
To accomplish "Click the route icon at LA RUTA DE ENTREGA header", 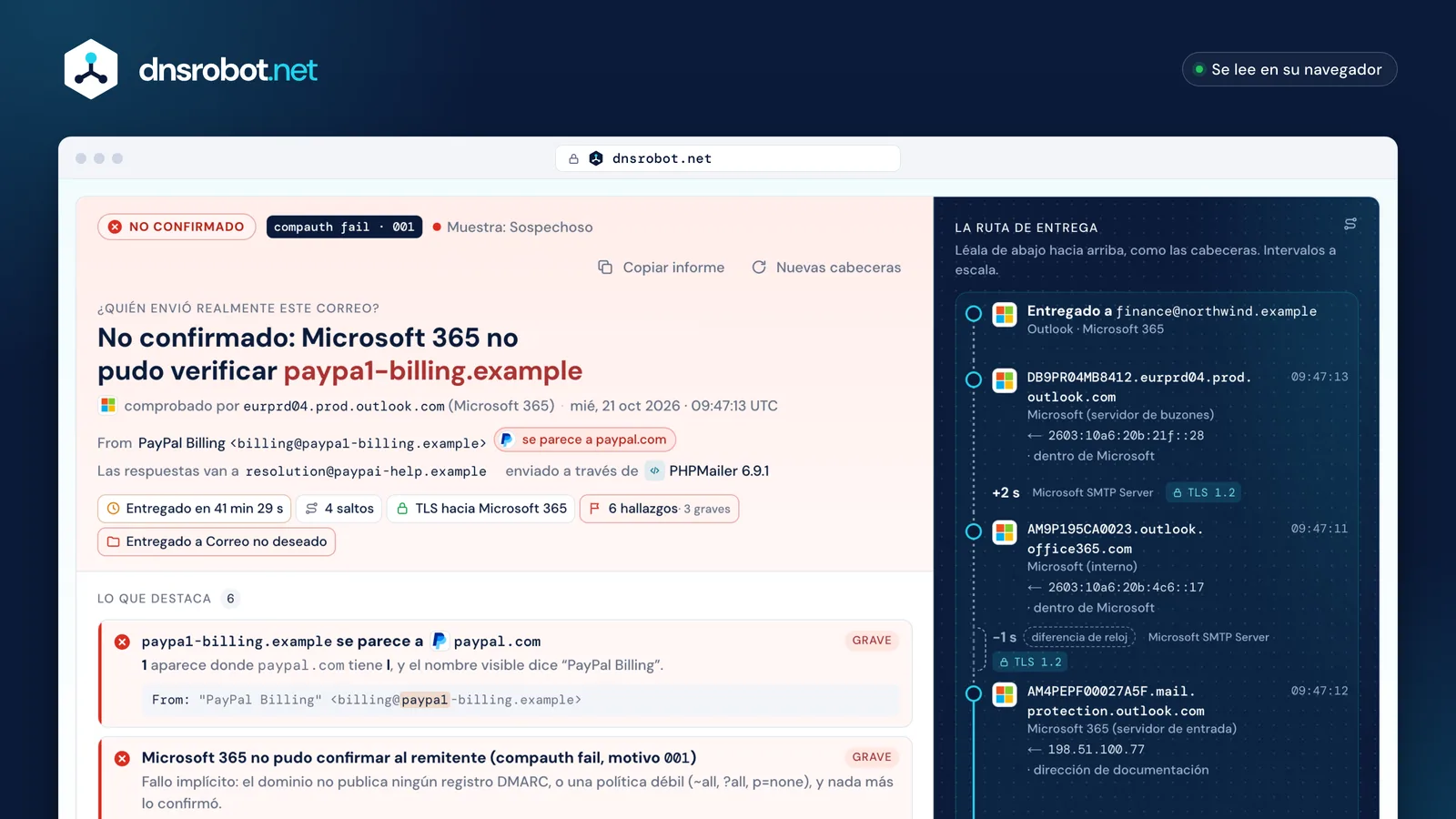I will click(1350, 224).
